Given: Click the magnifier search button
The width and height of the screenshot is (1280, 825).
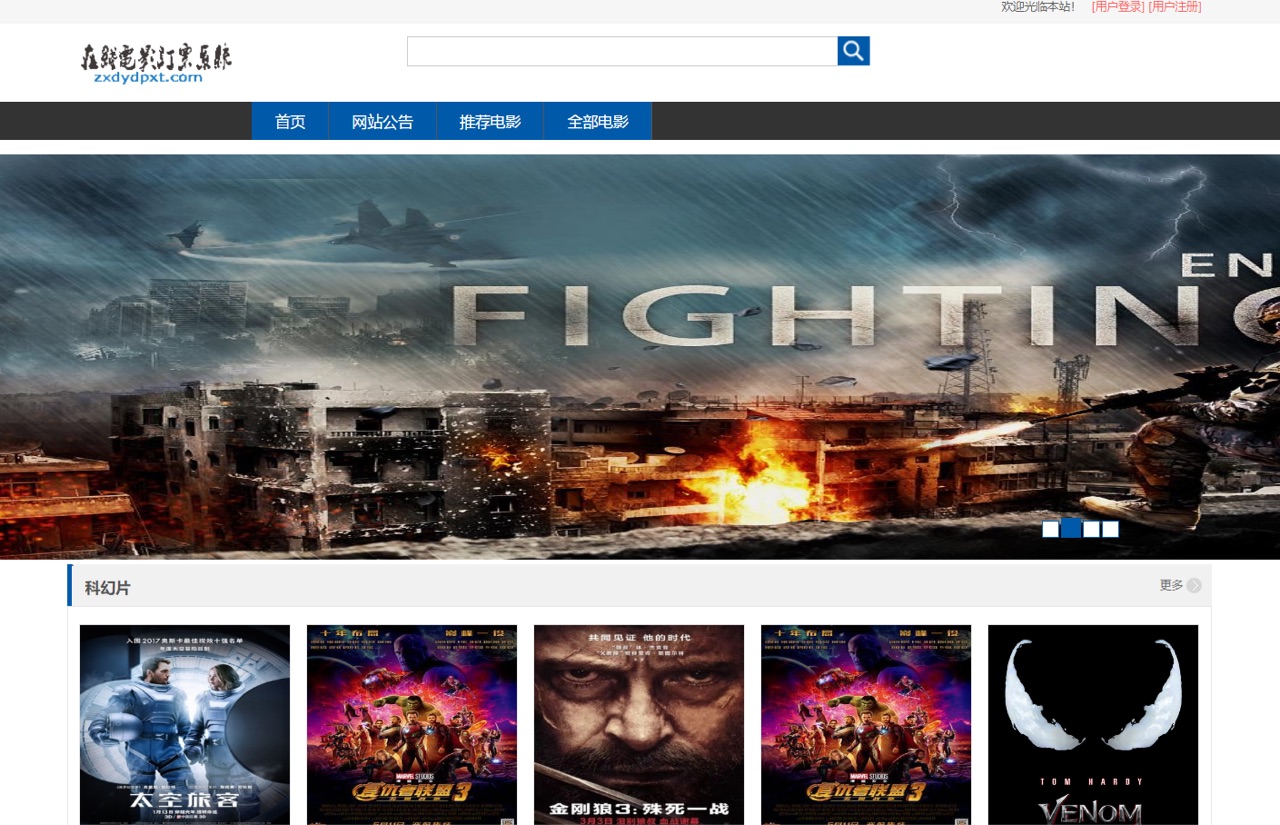Looking at the screenshot, I should click(853, 51).
